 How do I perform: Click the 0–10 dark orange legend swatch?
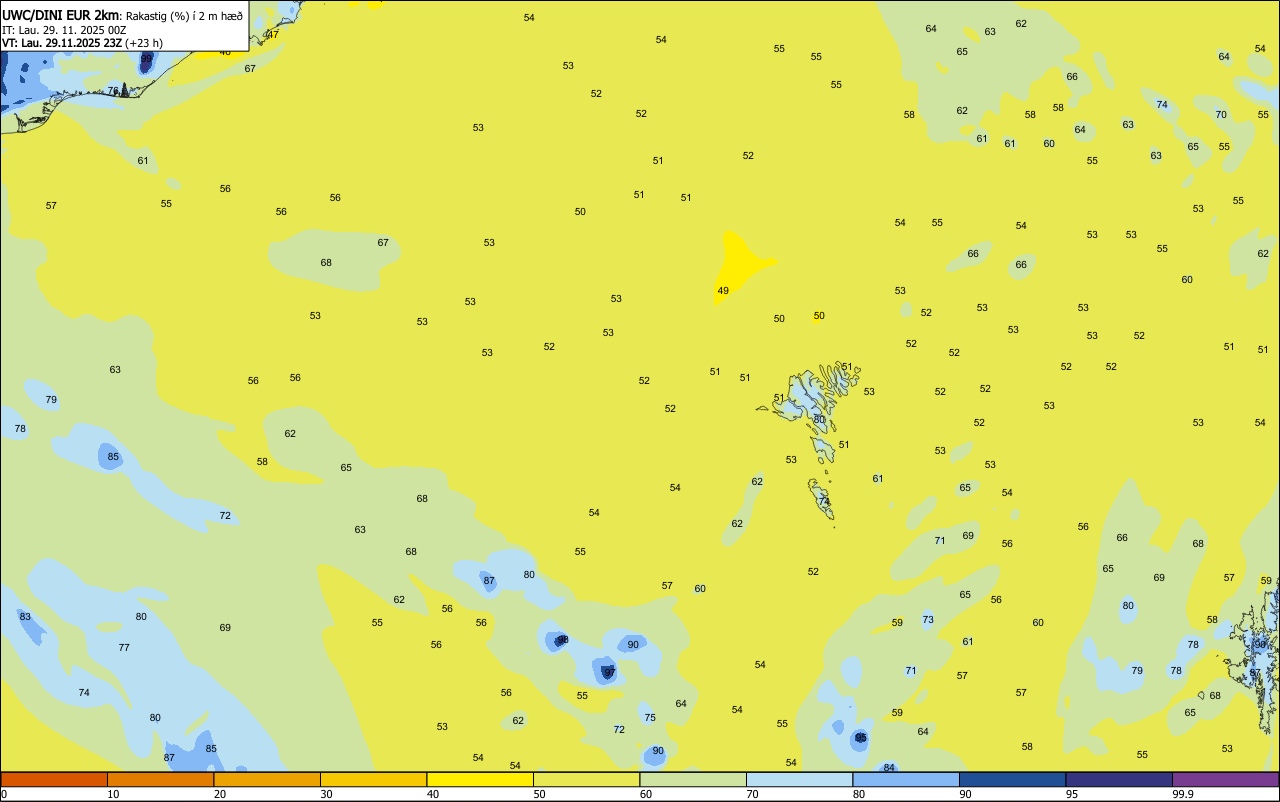point(54,779)
